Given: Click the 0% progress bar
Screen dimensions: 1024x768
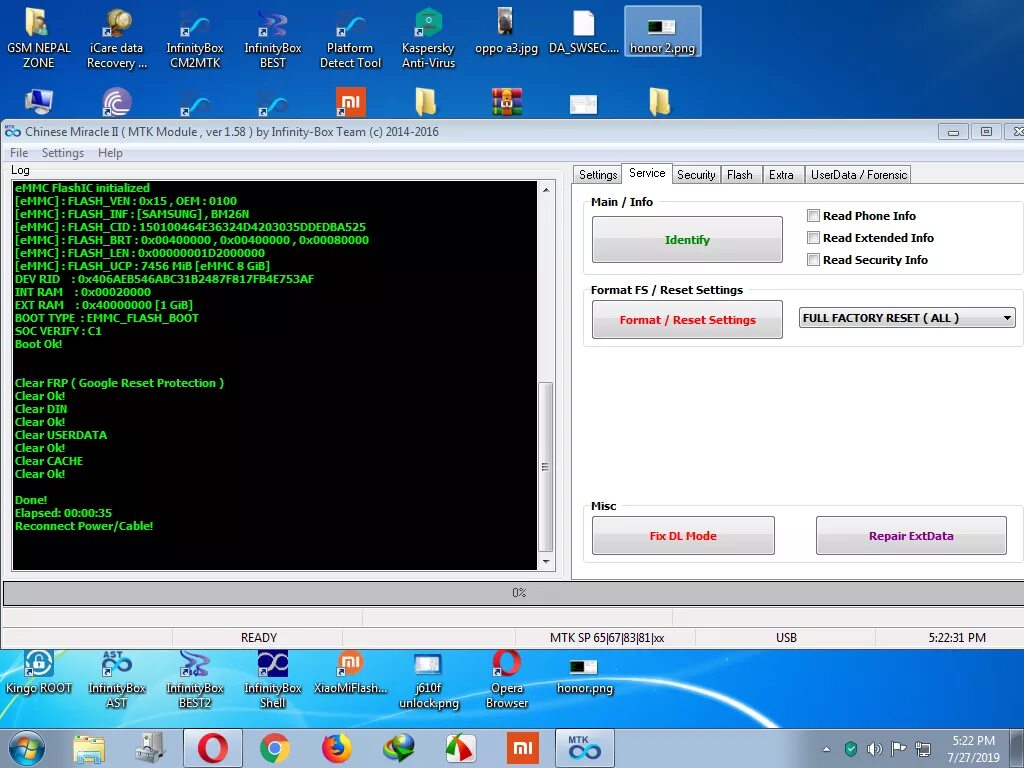Looking at the screenshot, I should (x=515, y=593).
